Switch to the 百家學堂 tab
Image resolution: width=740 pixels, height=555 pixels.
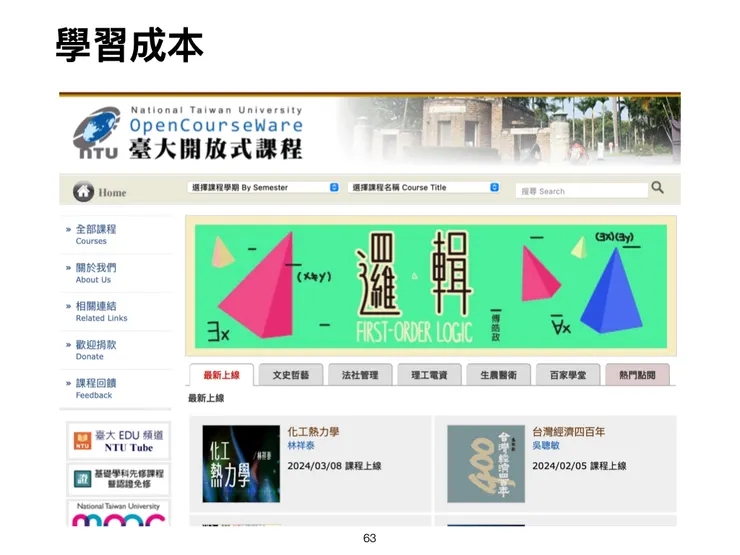pos(568,375)
